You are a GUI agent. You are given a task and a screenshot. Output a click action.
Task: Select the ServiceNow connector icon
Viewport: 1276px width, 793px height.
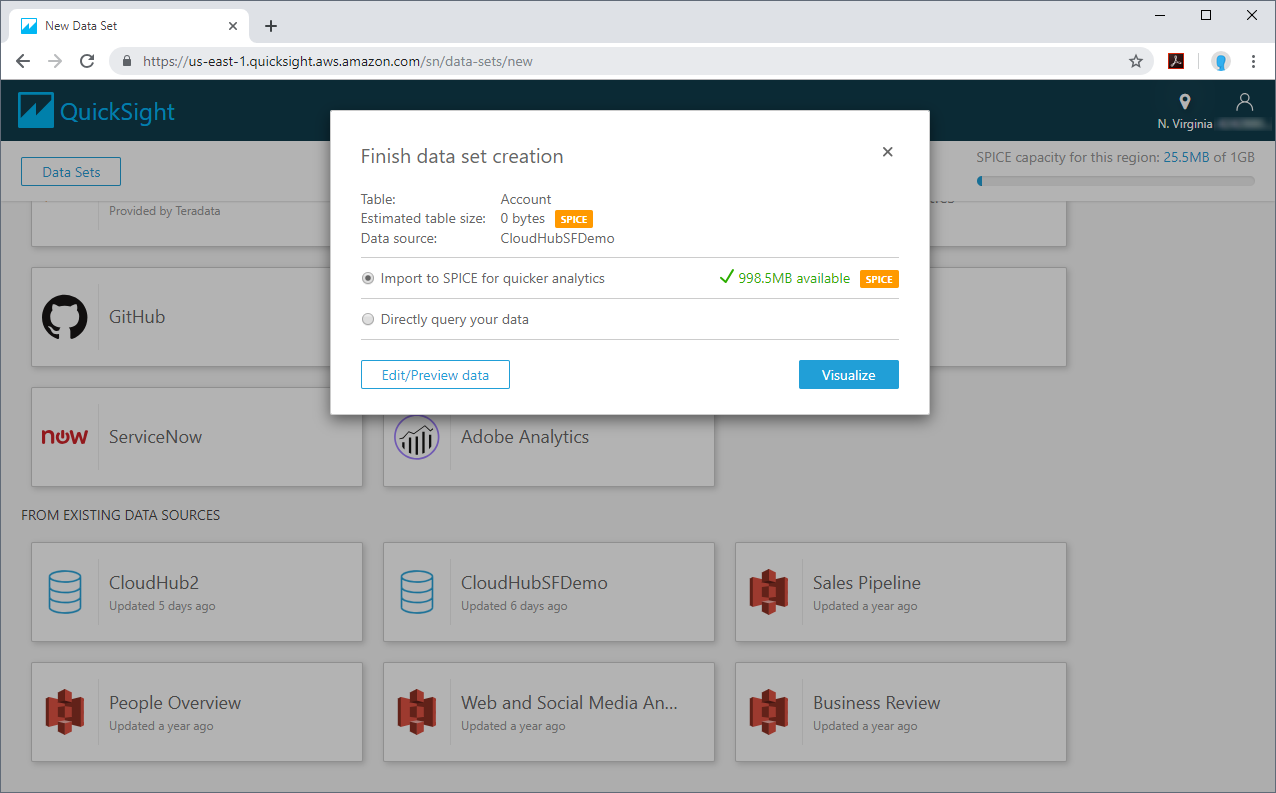(x=65, y=436)
